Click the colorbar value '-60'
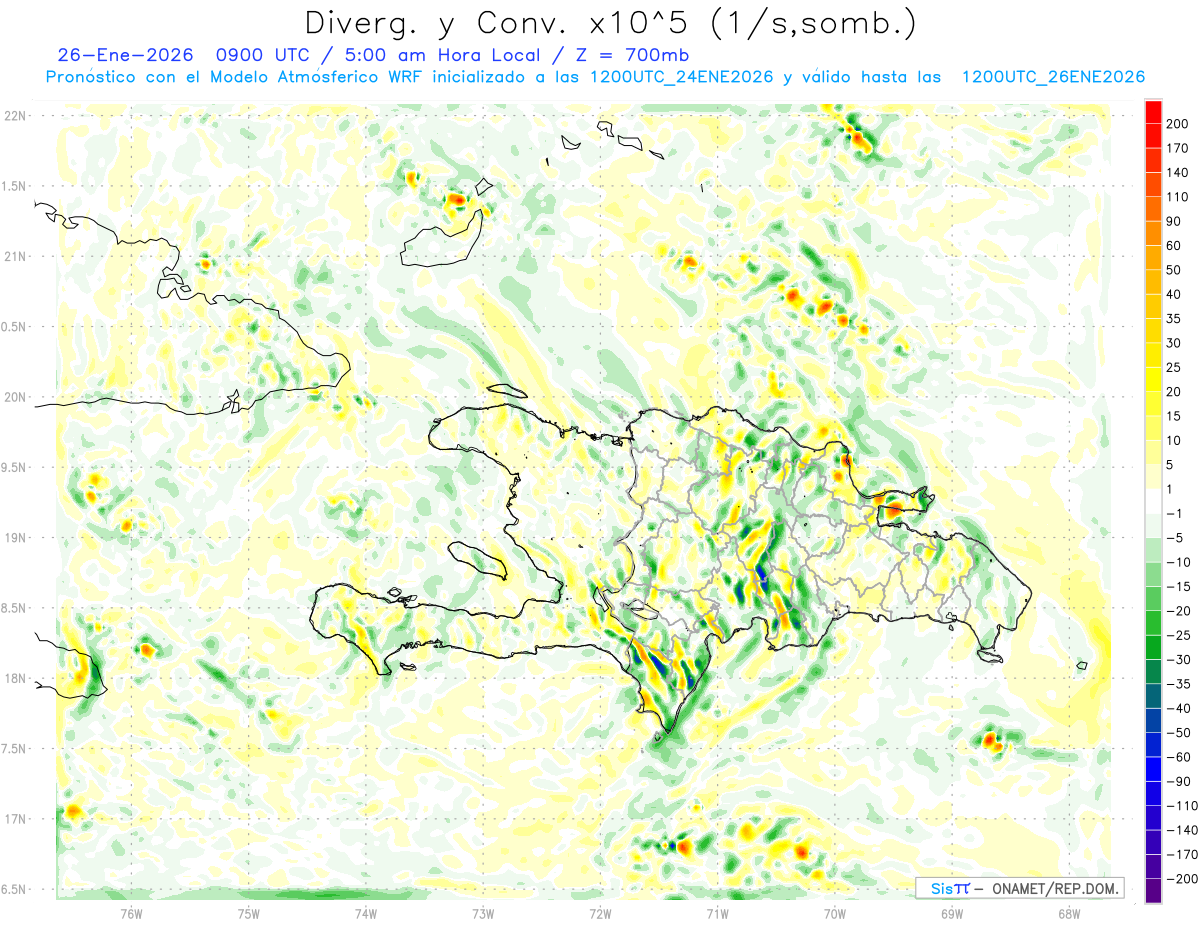1200x927 pixels. click(1178, 757)
